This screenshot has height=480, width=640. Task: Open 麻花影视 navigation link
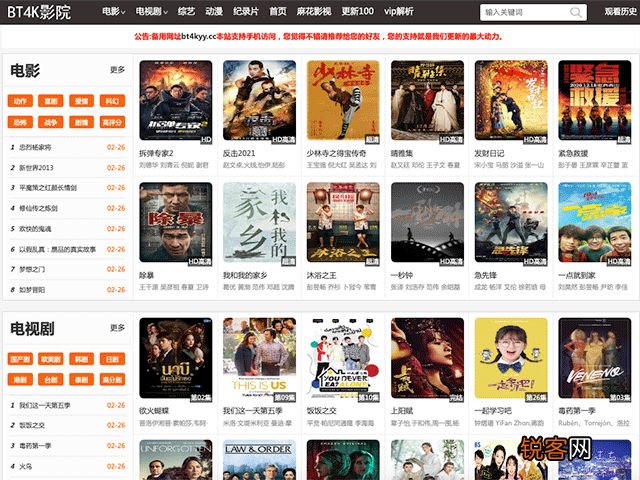314,11
